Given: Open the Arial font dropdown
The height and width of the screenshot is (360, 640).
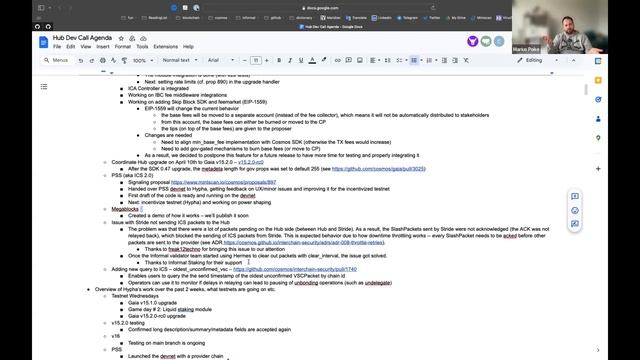Looking at the screenshot, I should tap(221, 60).
